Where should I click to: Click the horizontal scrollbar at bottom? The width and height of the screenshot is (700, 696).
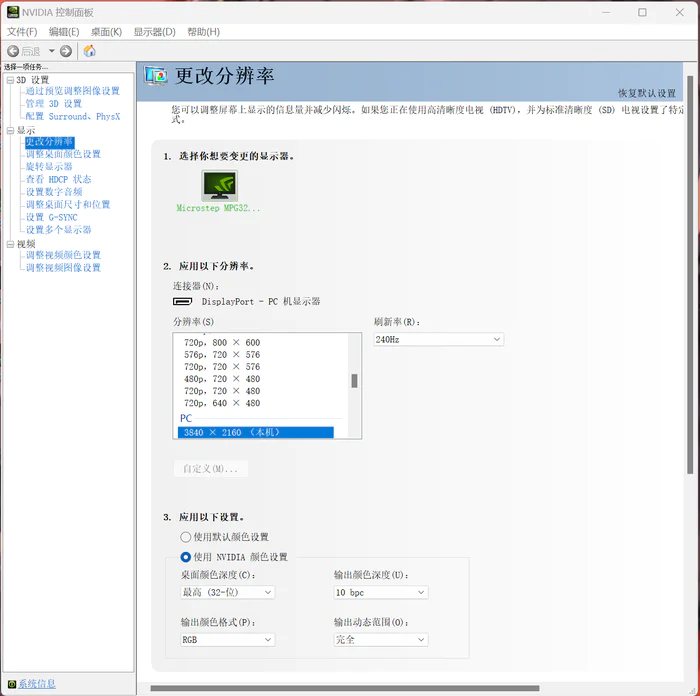point(345,688)
